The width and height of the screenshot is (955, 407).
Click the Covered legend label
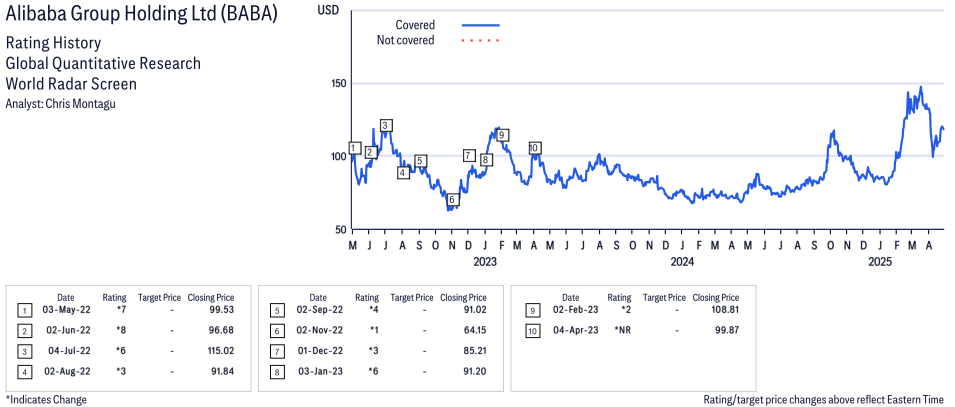point(415,25)
